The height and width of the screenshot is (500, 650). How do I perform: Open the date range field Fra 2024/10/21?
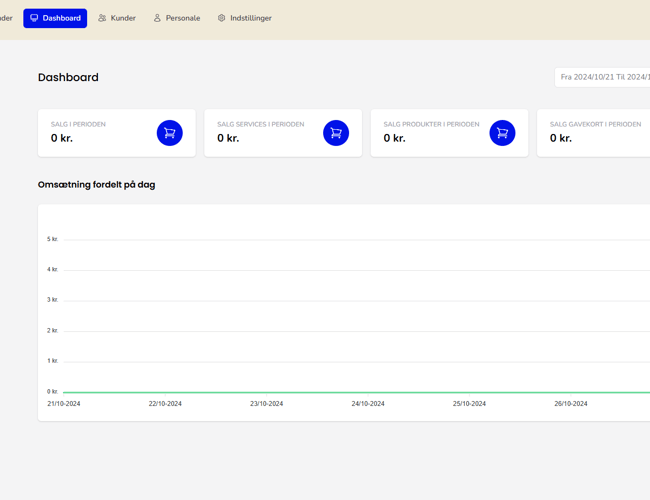602,77
